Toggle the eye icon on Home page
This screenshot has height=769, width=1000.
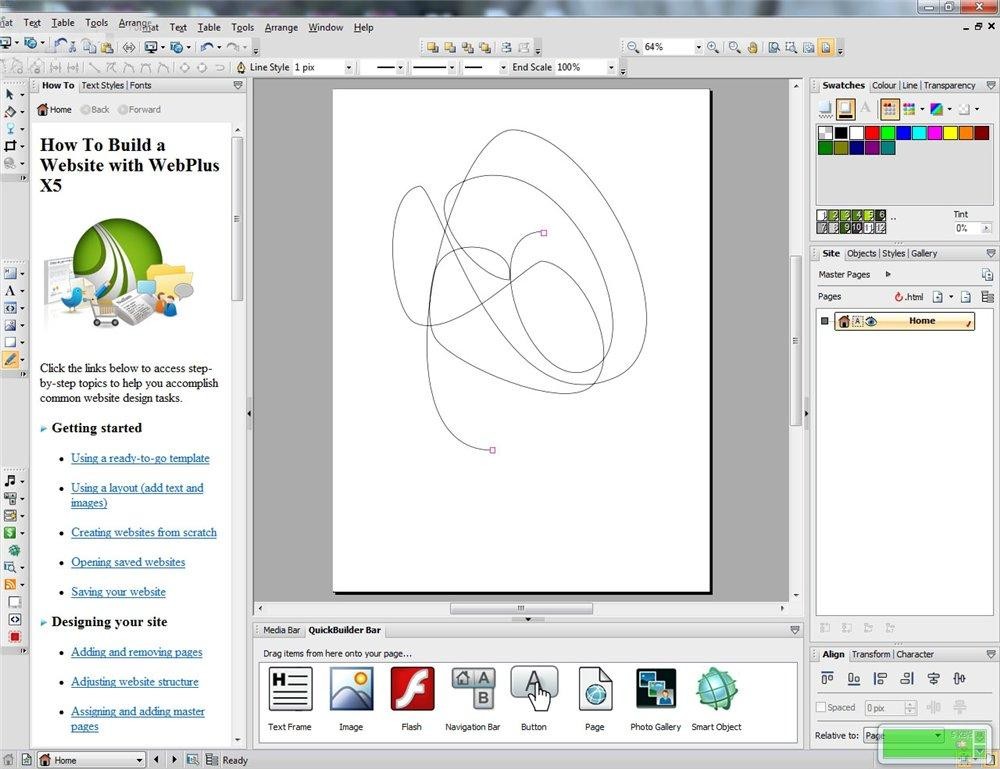click(871, 321)
